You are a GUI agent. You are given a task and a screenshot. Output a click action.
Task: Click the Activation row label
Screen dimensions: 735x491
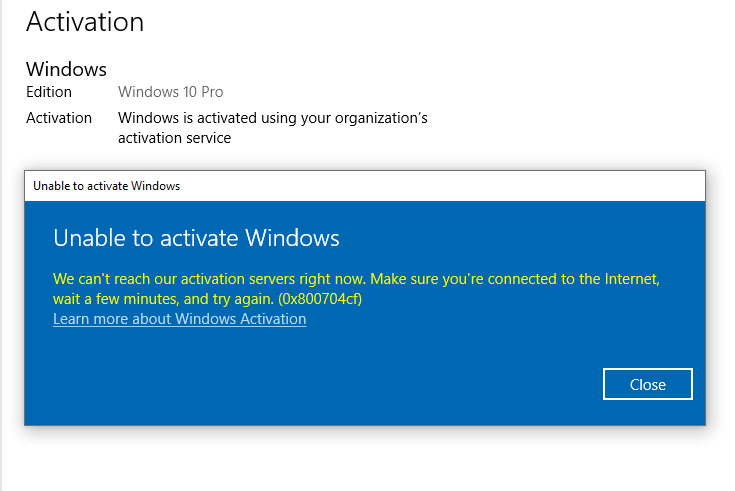tap(59, 118)
